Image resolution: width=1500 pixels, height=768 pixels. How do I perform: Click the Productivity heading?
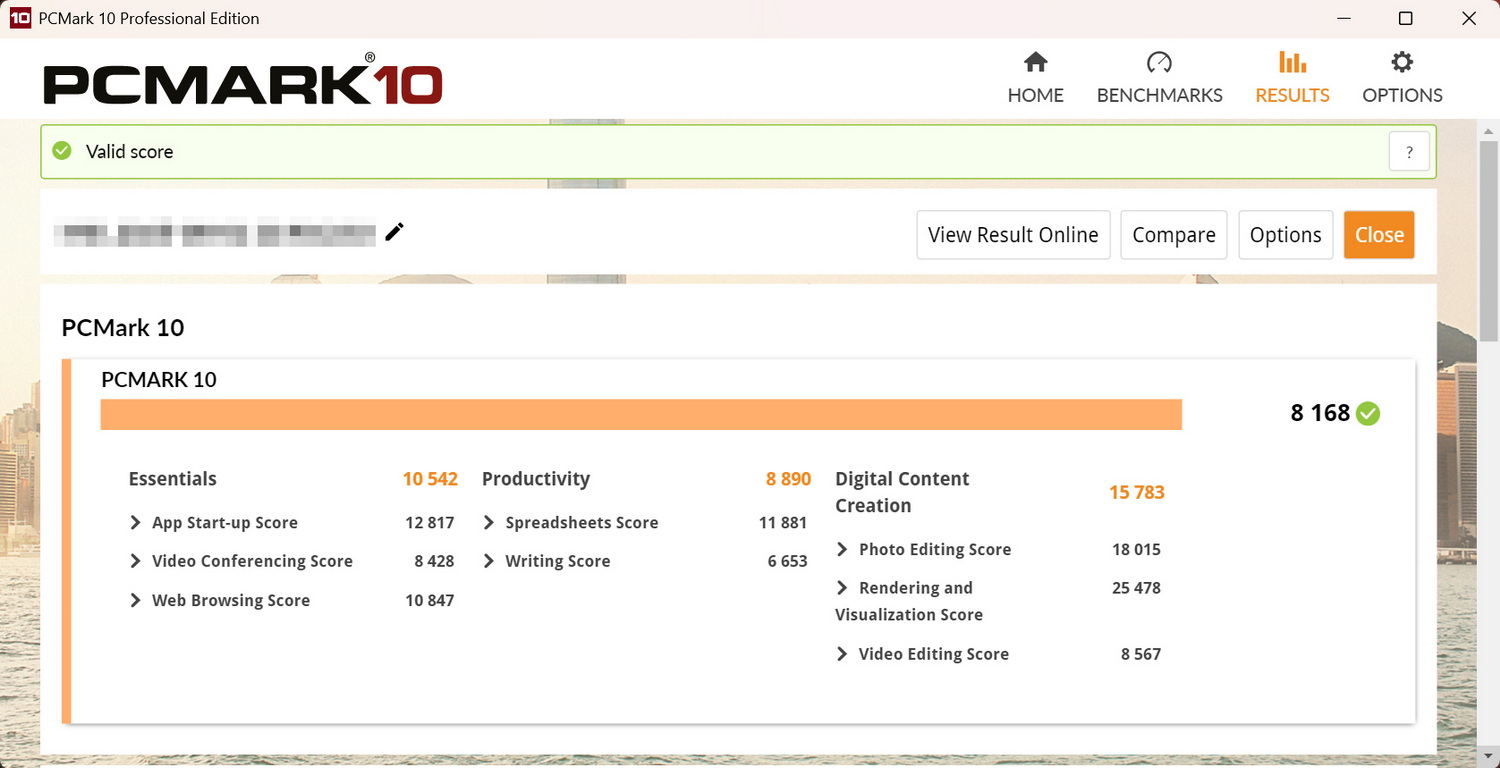536,479
